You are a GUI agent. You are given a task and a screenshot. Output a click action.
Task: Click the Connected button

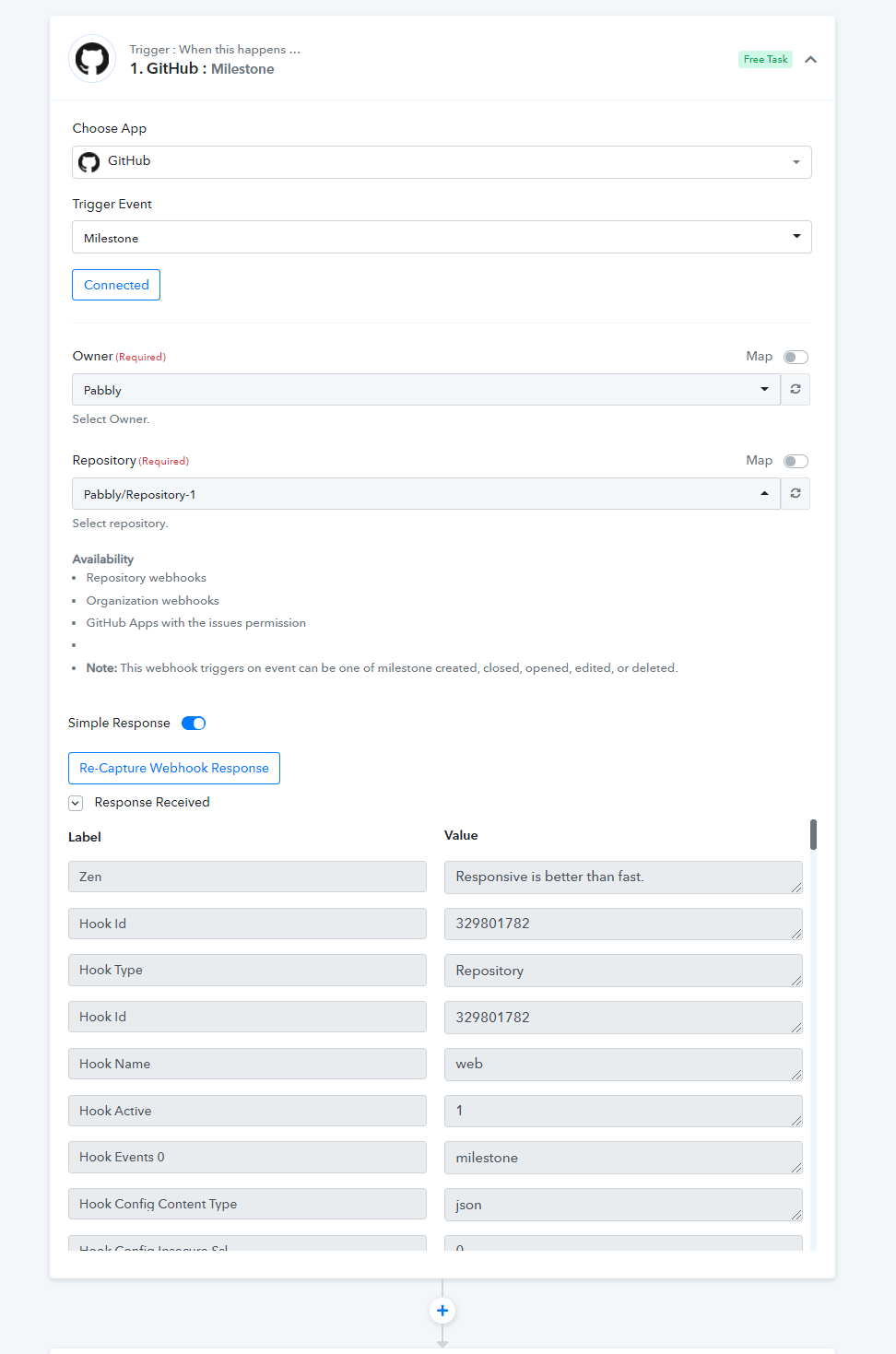coord(116,285)
